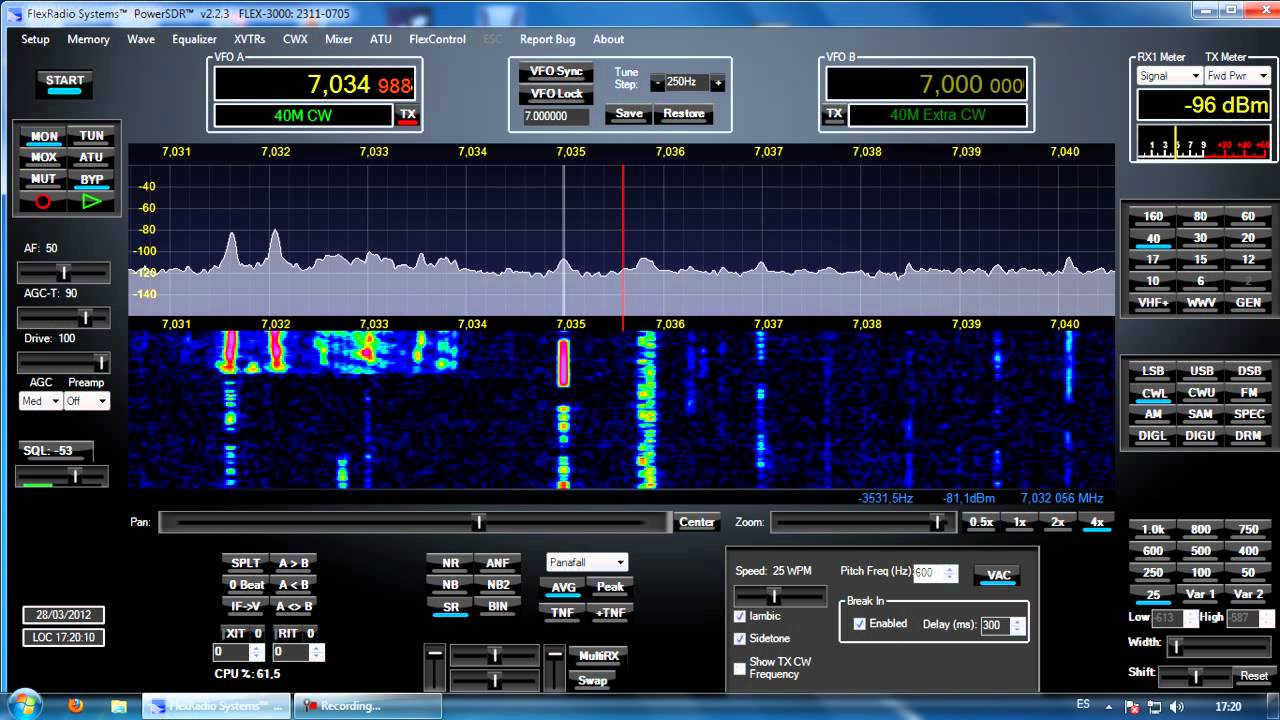Select the 1.0k filter button
This screenshot has height=720, width=1280.
[x=1153, y=529]
